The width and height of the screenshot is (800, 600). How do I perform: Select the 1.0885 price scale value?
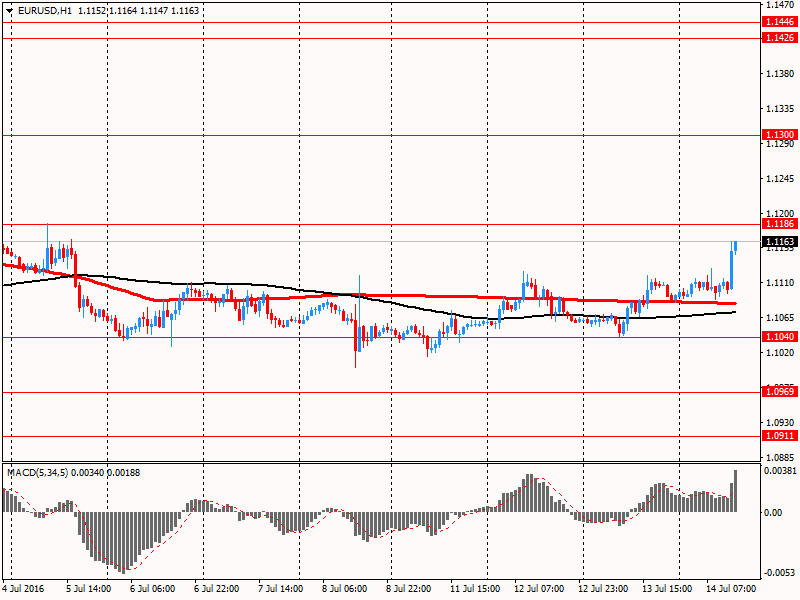pos(781,457)
